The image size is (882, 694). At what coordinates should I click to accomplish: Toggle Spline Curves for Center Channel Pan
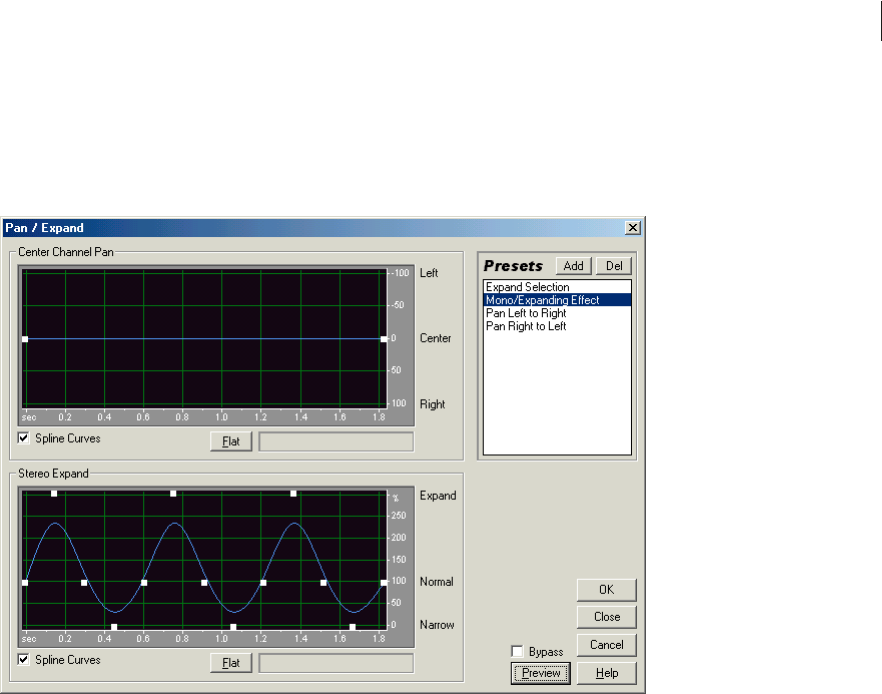24,438
